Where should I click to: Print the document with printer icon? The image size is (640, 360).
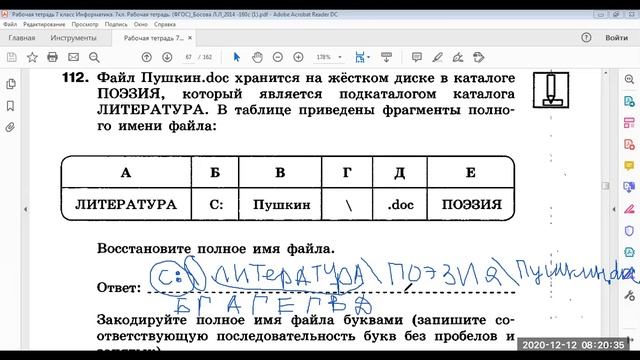(53, 57)
